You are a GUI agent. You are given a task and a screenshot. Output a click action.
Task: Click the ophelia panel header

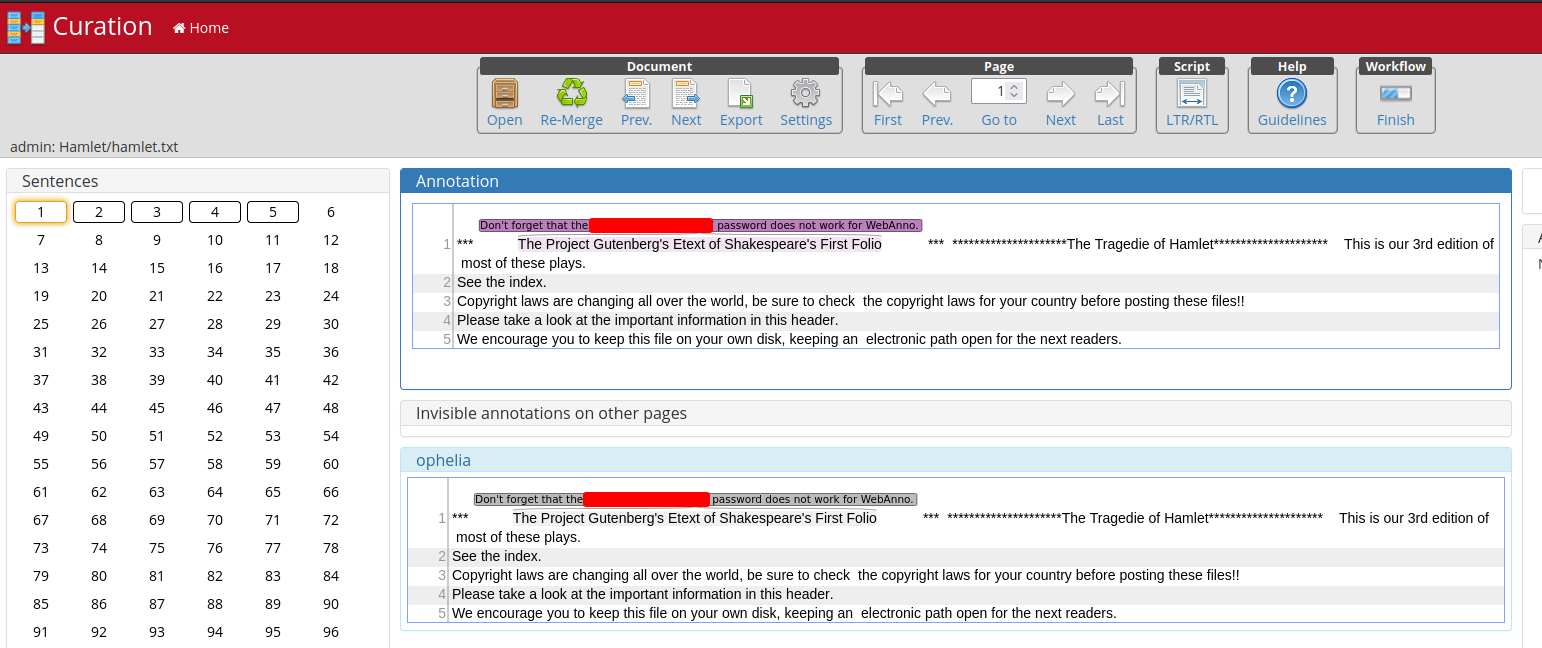click(x=955, y=460)
